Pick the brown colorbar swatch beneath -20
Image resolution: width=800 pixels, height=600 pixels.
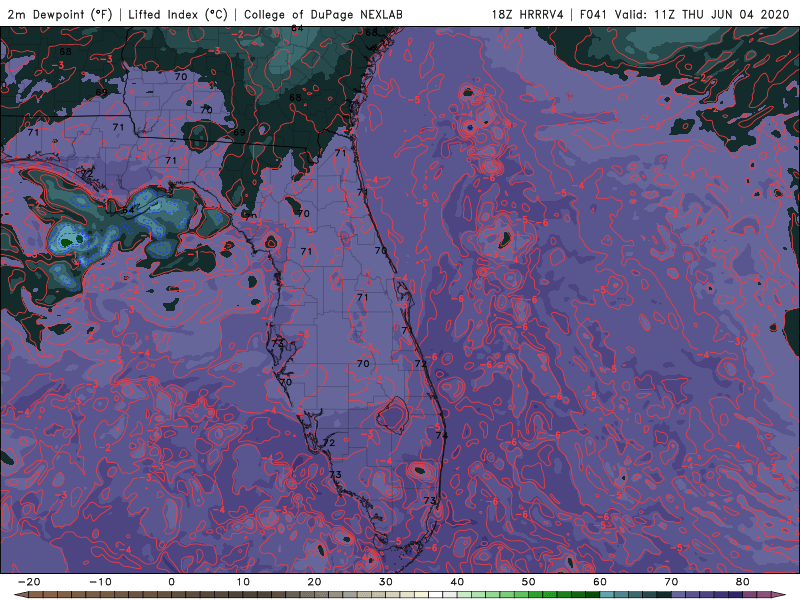tap(36, 596)
